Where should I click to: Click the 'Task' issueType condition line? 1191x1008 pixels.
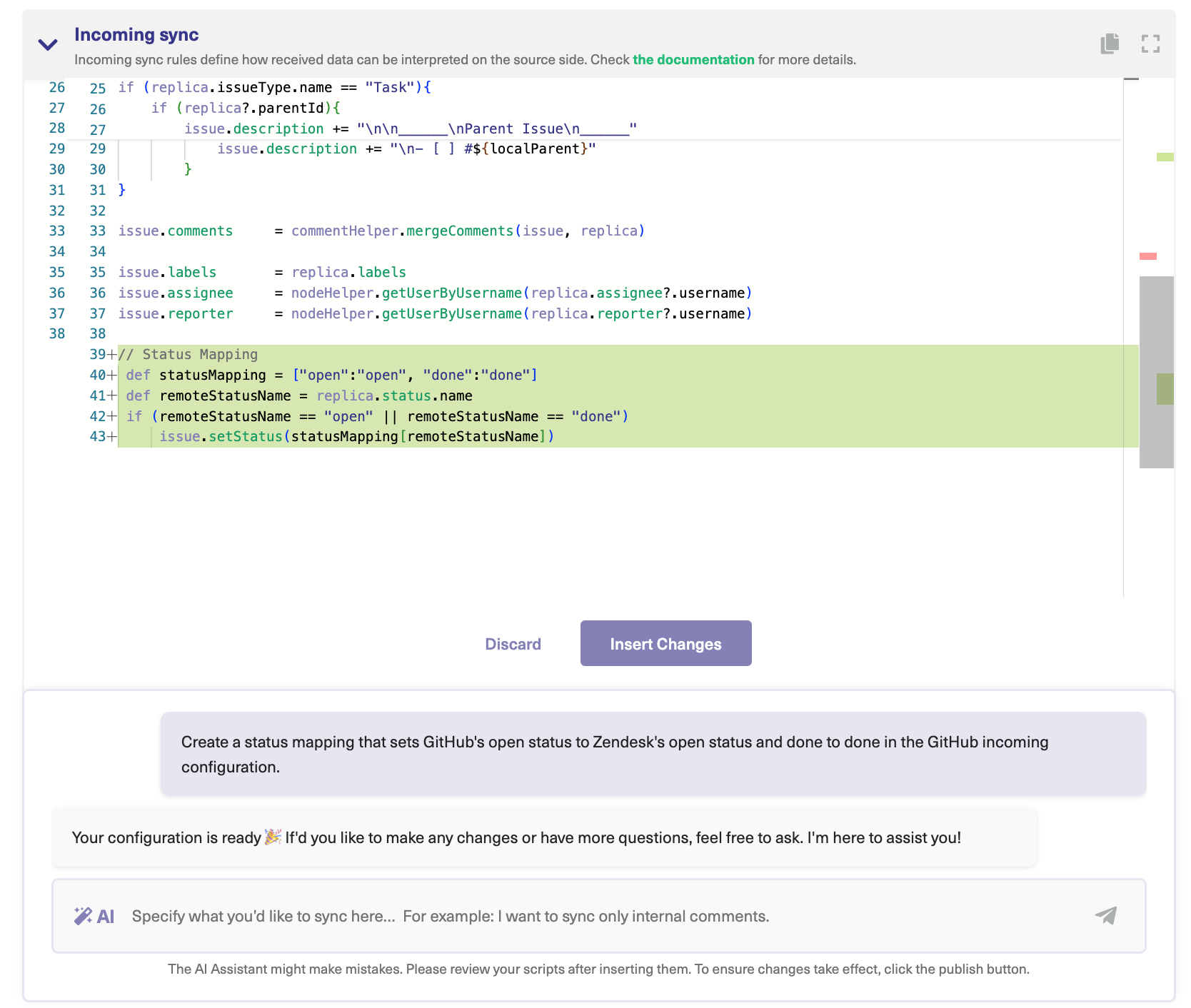pyautogui.click(x=275, y=88)
